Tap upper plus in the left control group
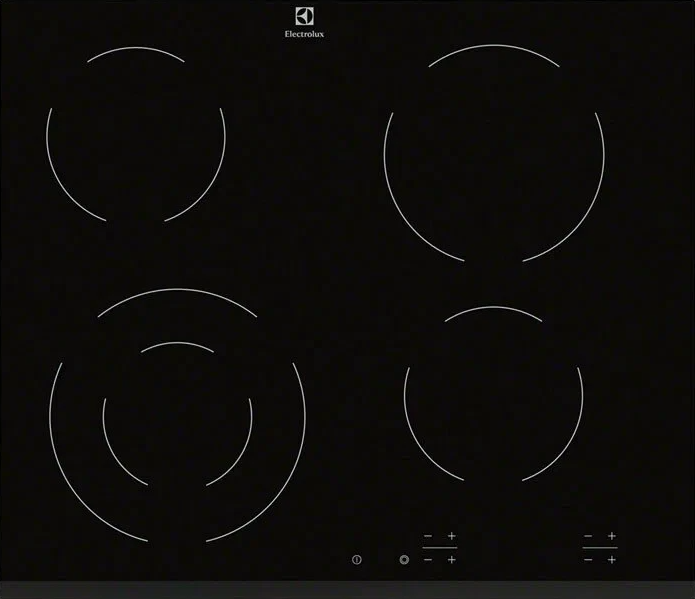The height and width of the screenshot is (599, 695). coord(452,536)
